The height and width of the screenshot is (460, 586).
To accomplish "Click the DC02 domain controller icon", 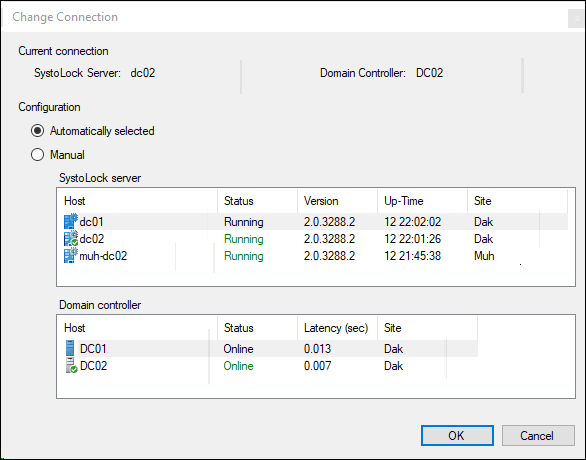I will tap(71, 365).
